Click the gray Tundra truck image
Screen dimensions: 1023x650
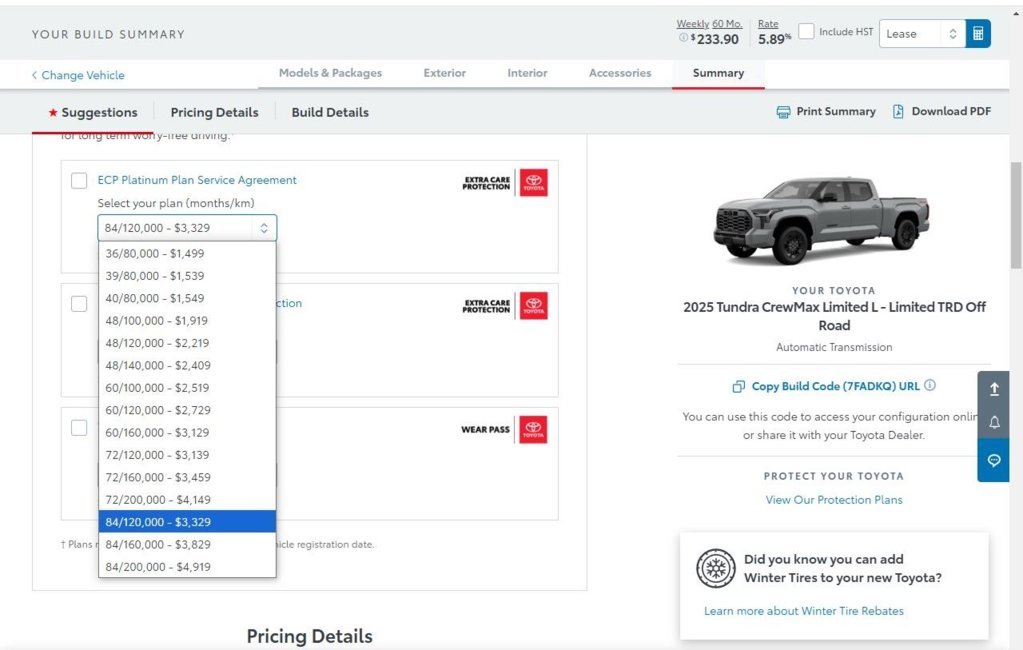click(823, 221)
